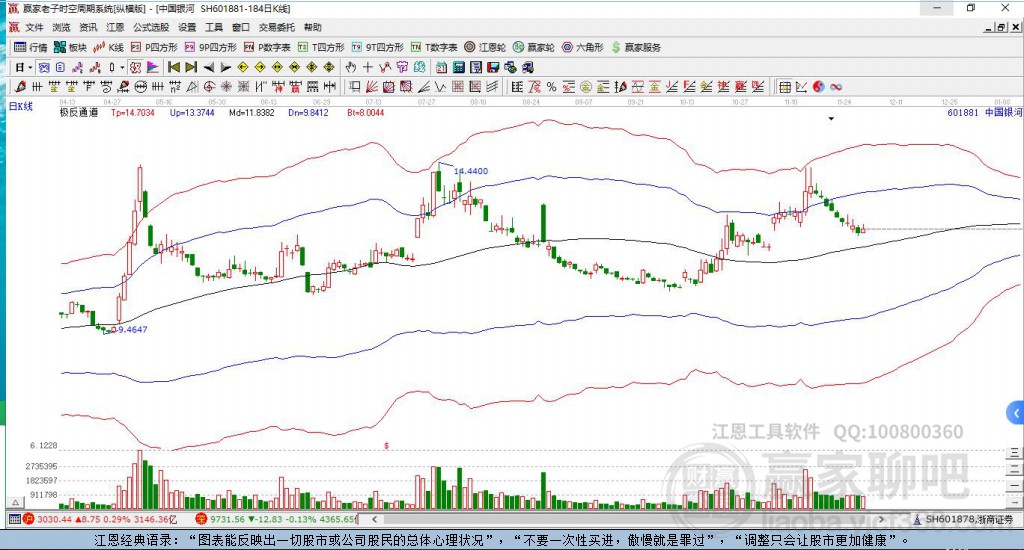This screenshot has height=550, width=1024.
Task: Open the T四方形 tool
Action: coord(321,47)
